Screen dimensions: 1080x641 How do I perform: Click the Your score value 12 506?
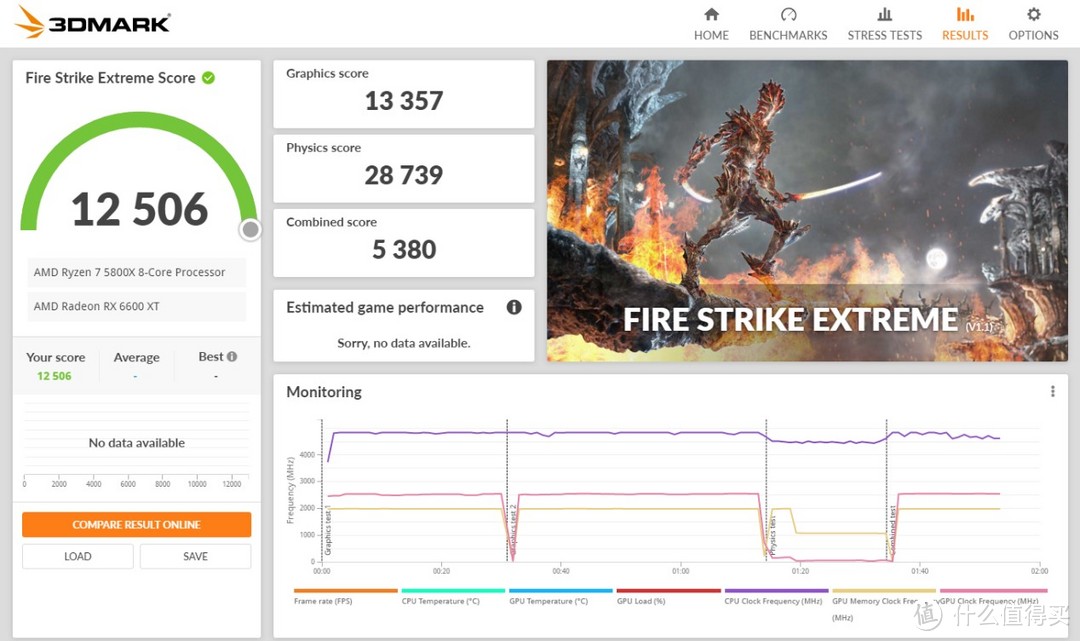(x=54, y=376)
